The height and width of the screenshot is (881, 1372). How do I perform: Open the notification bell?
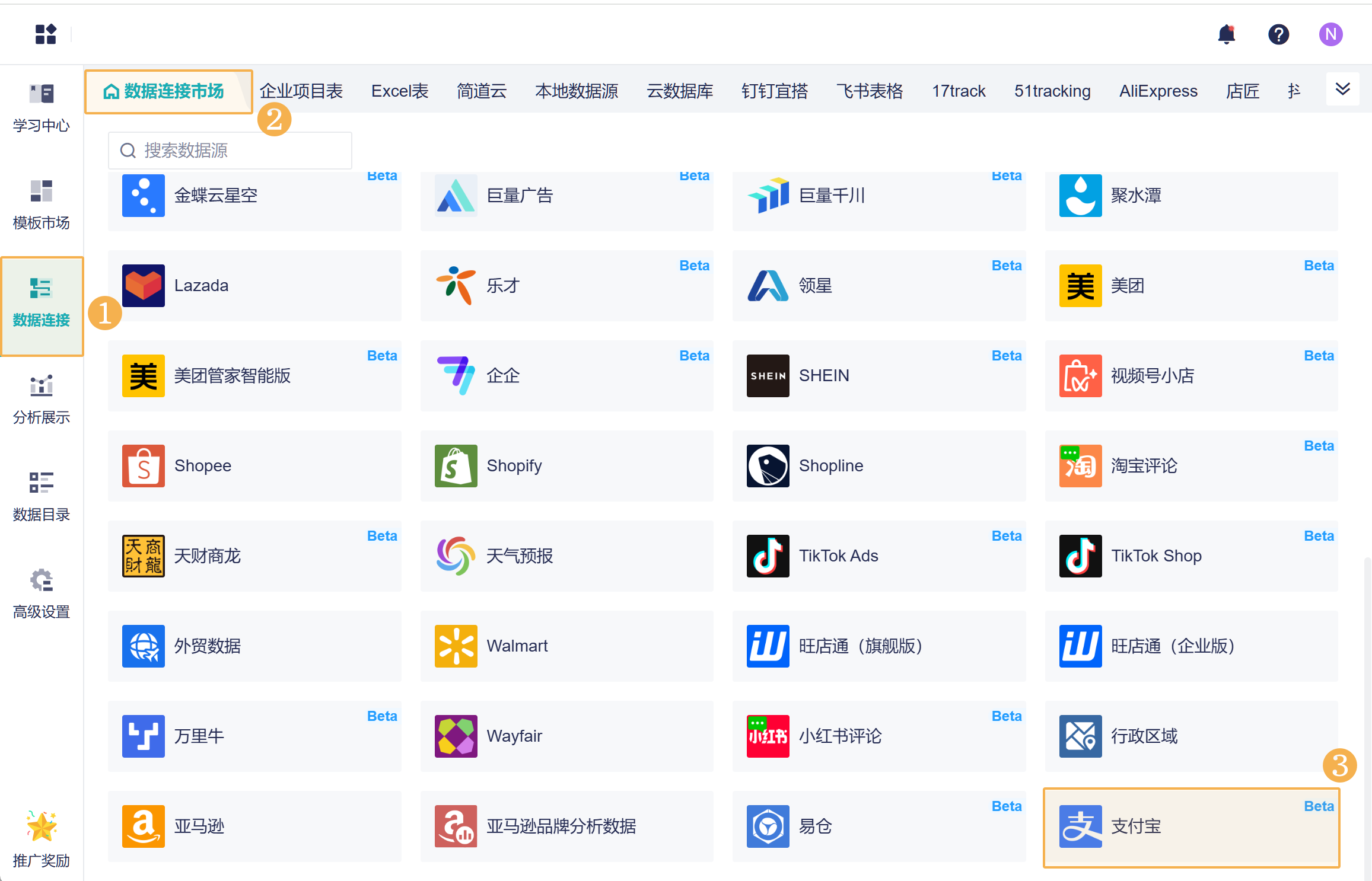(1226, 34)
